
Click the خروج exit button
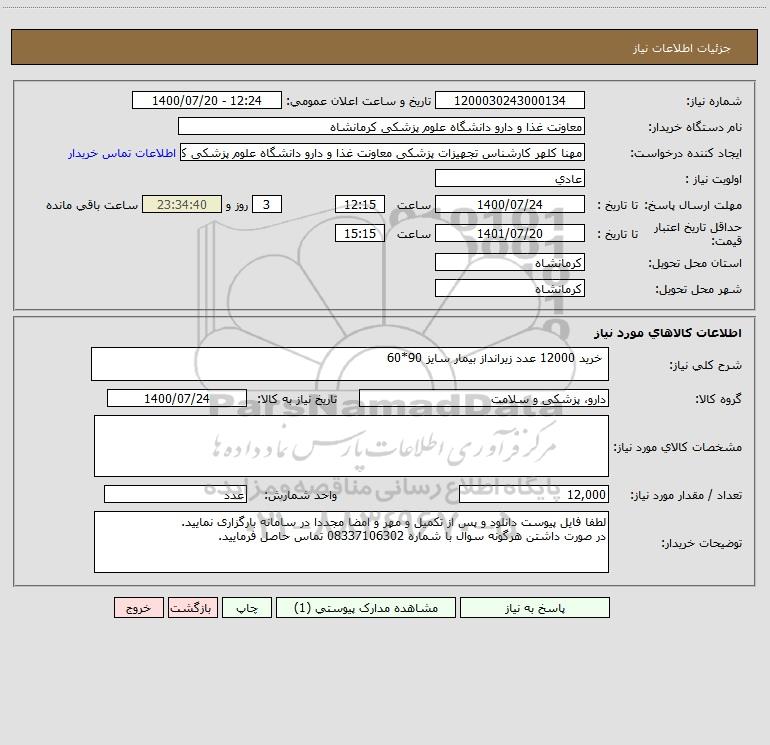coord(138,607)
